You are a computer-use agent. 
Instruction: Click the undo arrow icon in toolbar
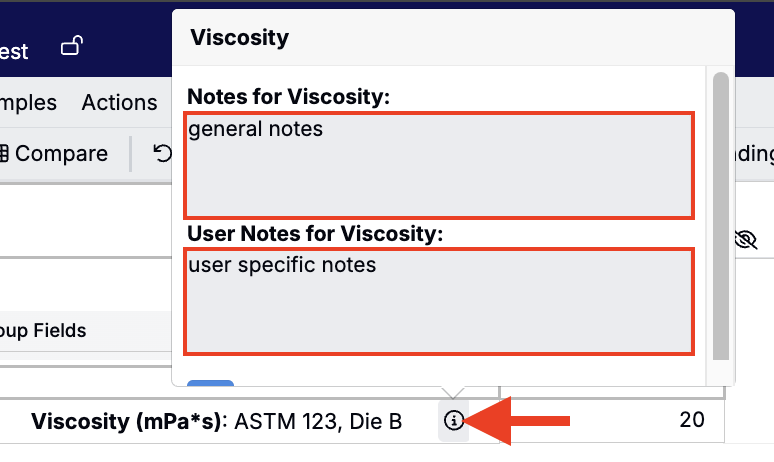(162, 153)
